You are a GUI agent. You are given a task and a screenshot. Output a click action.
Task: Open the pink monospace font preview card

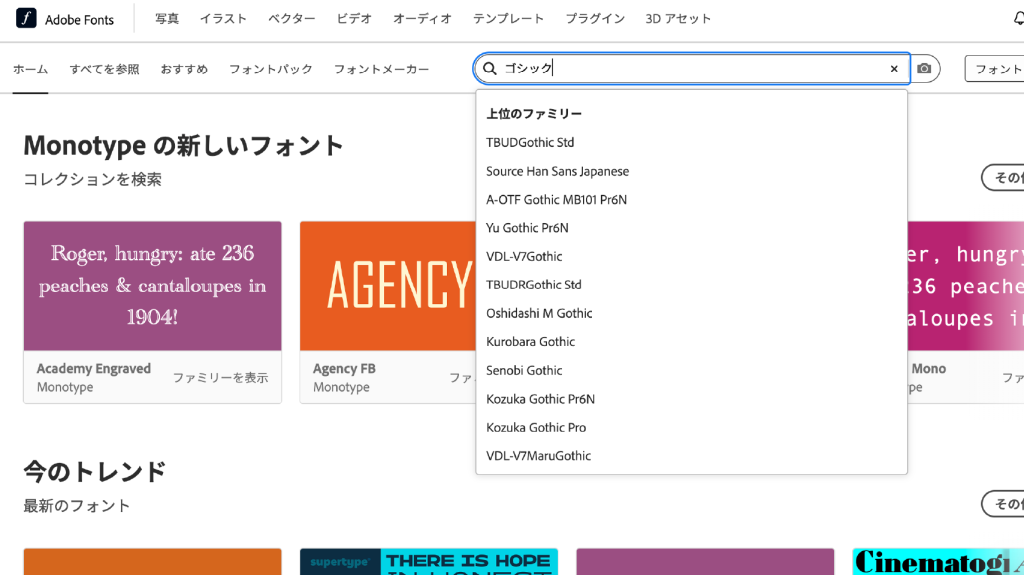(966, 286)
